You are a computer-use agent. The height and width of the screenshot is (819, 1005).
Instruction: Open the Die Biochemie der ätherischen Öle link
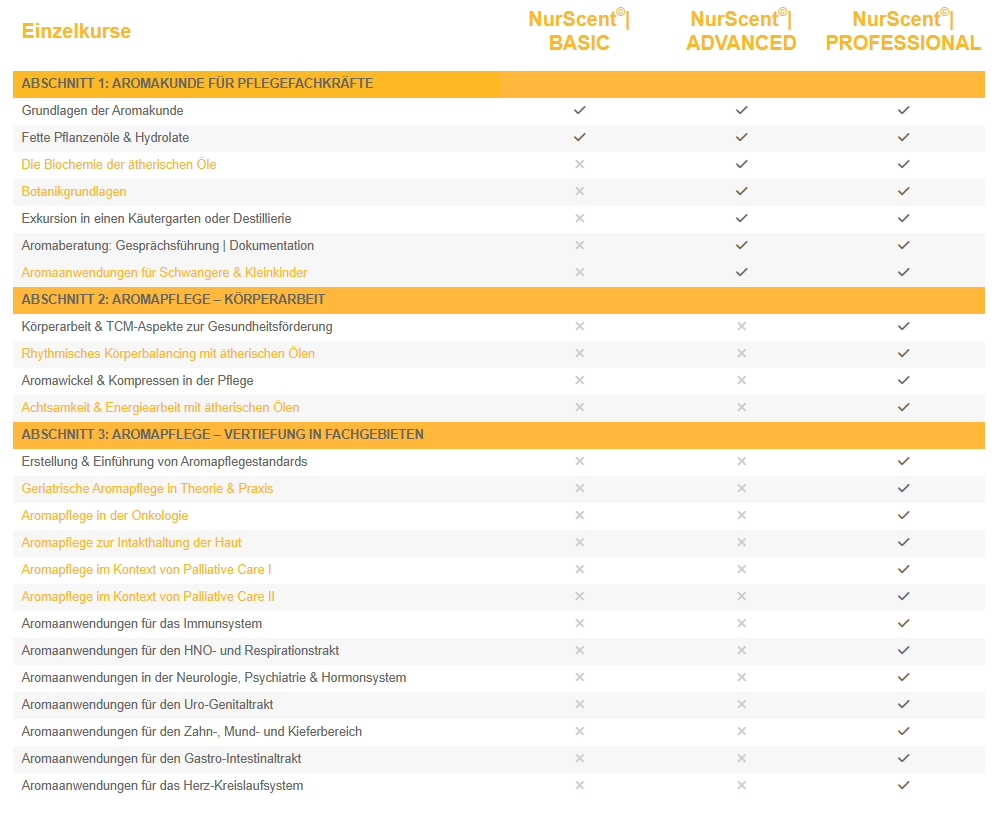point(119,164)
